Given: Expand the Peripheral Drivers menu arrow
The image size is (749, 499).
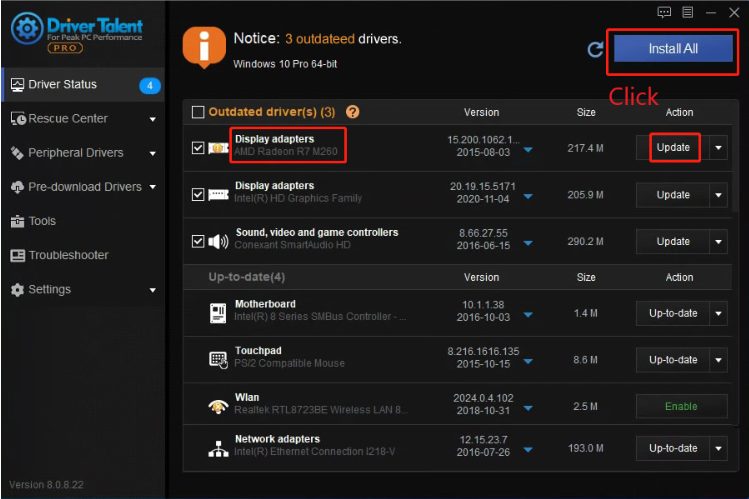Looking at the screenshot, I should tap(152, 153).
